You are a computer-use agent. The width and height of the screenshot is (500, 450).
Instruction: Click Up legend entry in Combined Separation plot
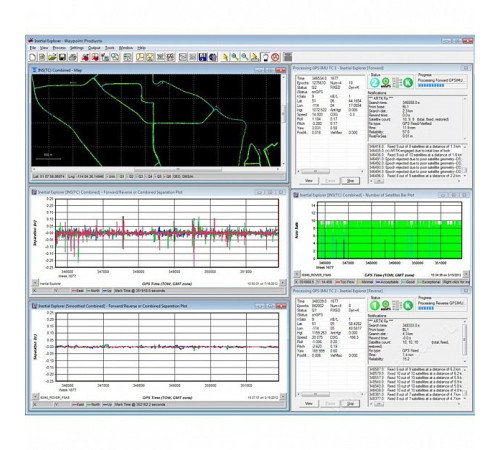(x=107, y=291)
